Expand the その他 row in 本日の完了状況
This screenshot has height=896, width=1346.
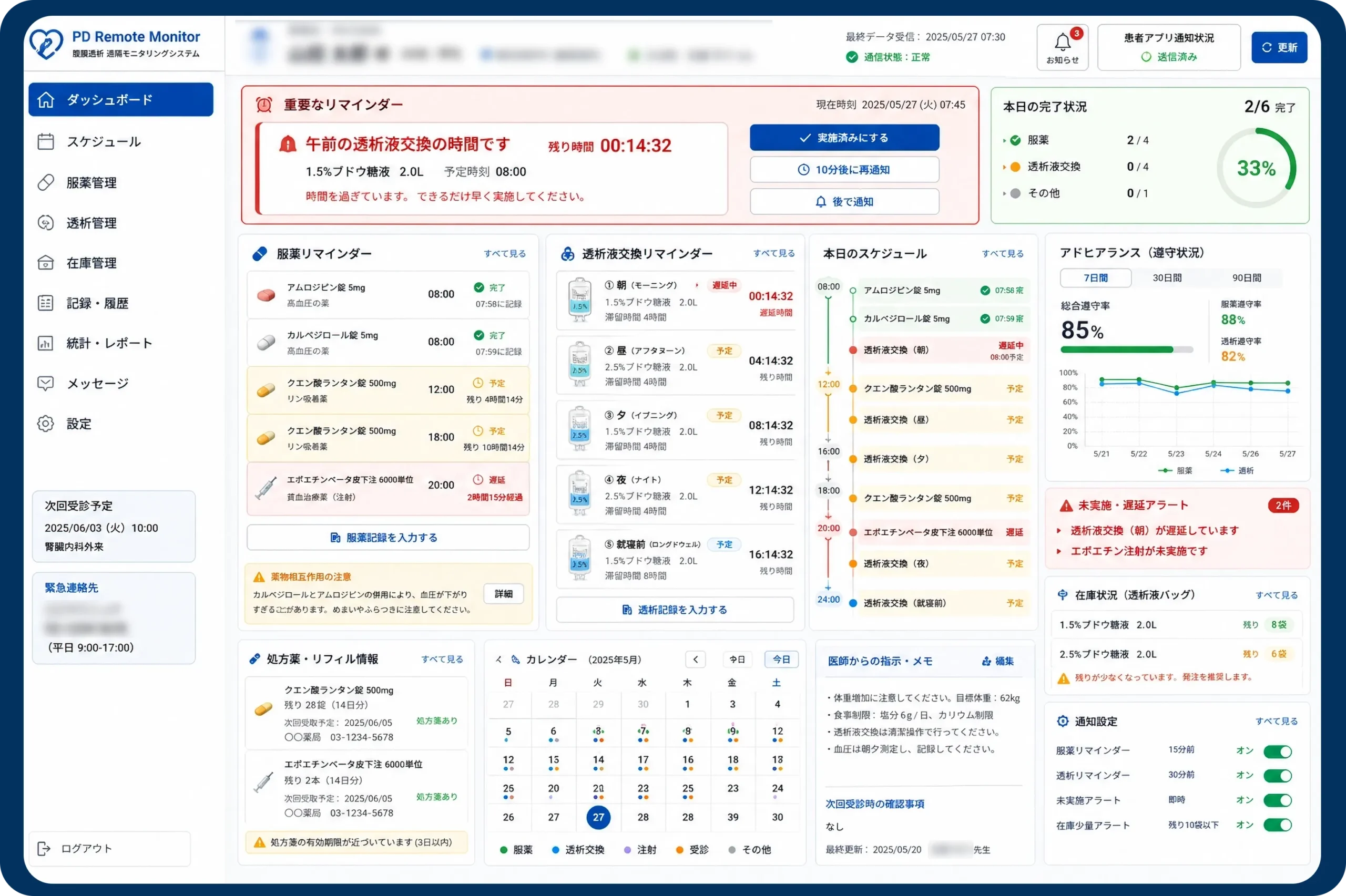(1004, 193)
